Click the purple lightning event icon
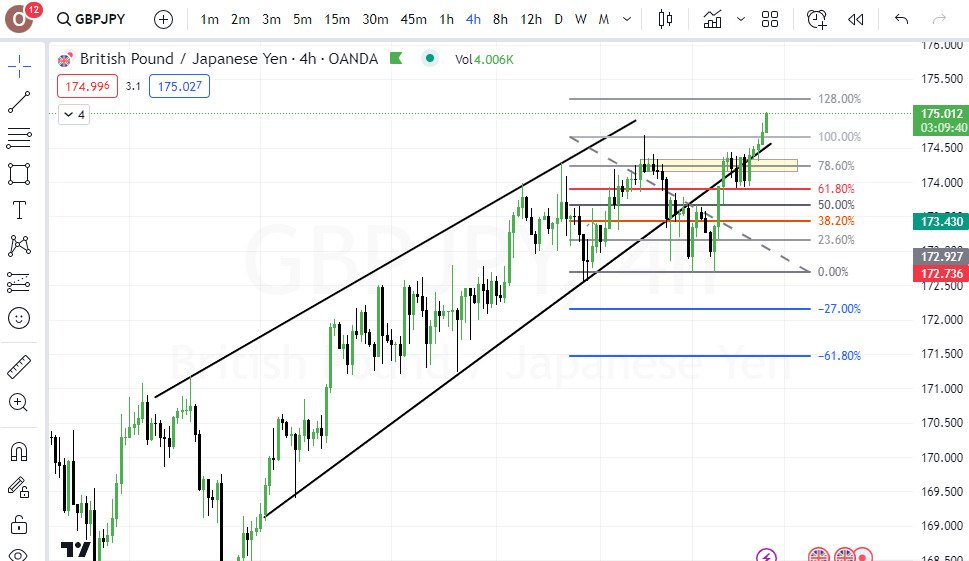This screenshot has height=561, width=969. 767,555
